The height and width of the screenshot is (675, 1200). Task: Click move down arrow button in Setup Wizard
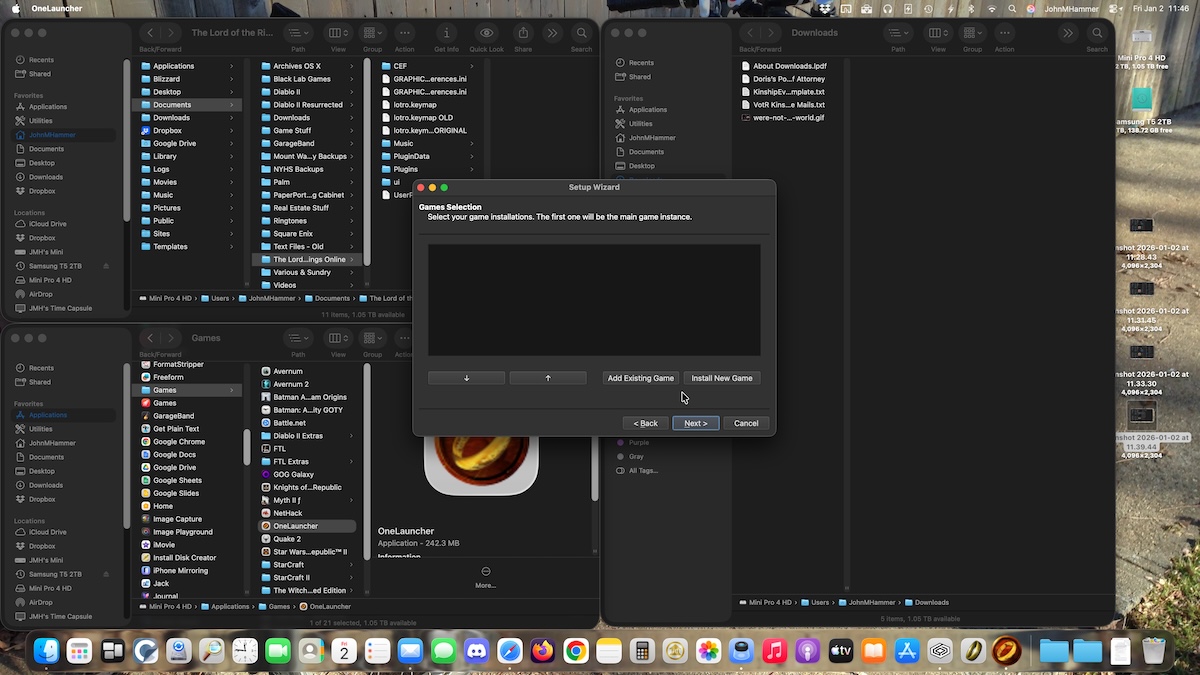point(467,378)
